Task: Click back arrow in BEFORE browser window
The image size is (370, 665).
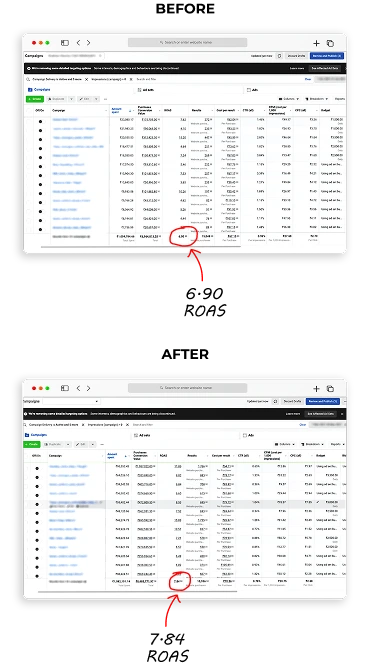Action: (x=78, y=43)
